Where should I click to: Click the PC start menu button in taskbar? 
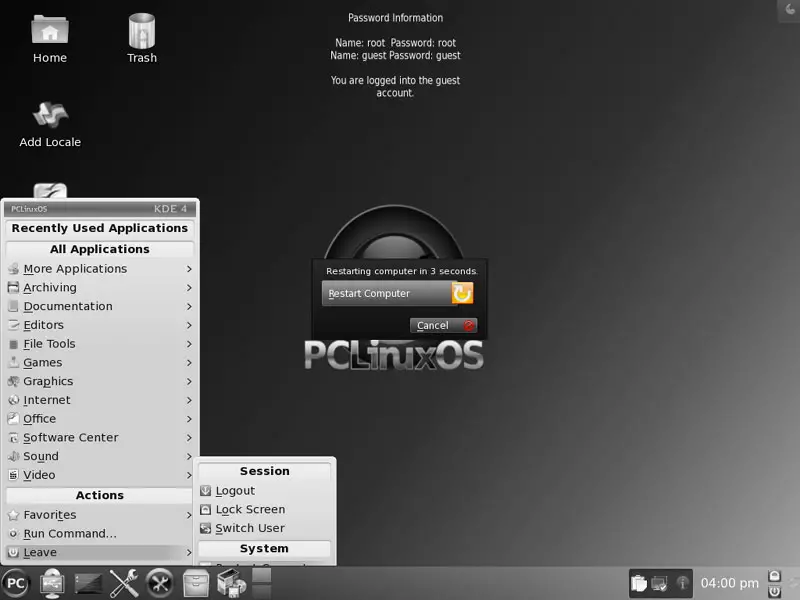15,583
